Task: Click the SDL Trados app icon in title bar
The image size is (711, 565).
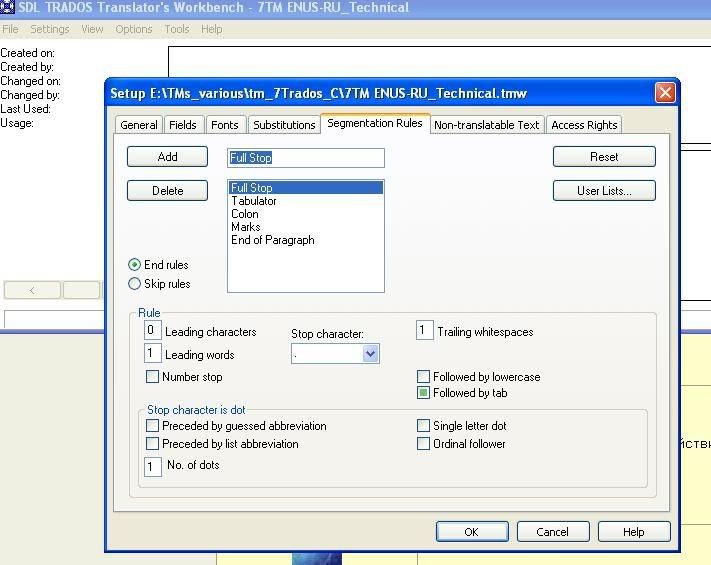Action: [x=7, y=7]
